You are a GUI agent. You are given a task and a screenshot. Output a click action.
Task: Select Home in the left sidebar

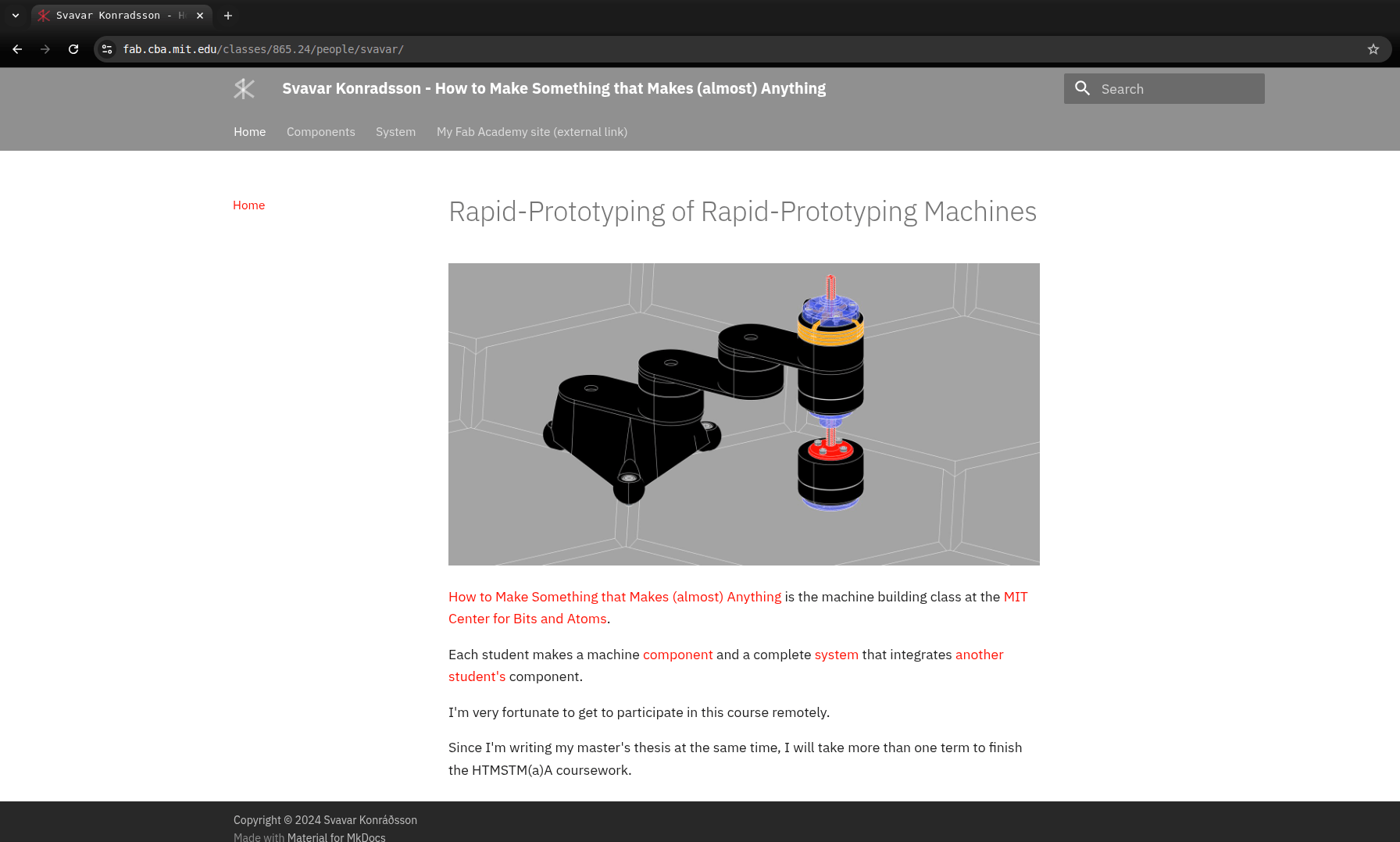click(248, 205)
